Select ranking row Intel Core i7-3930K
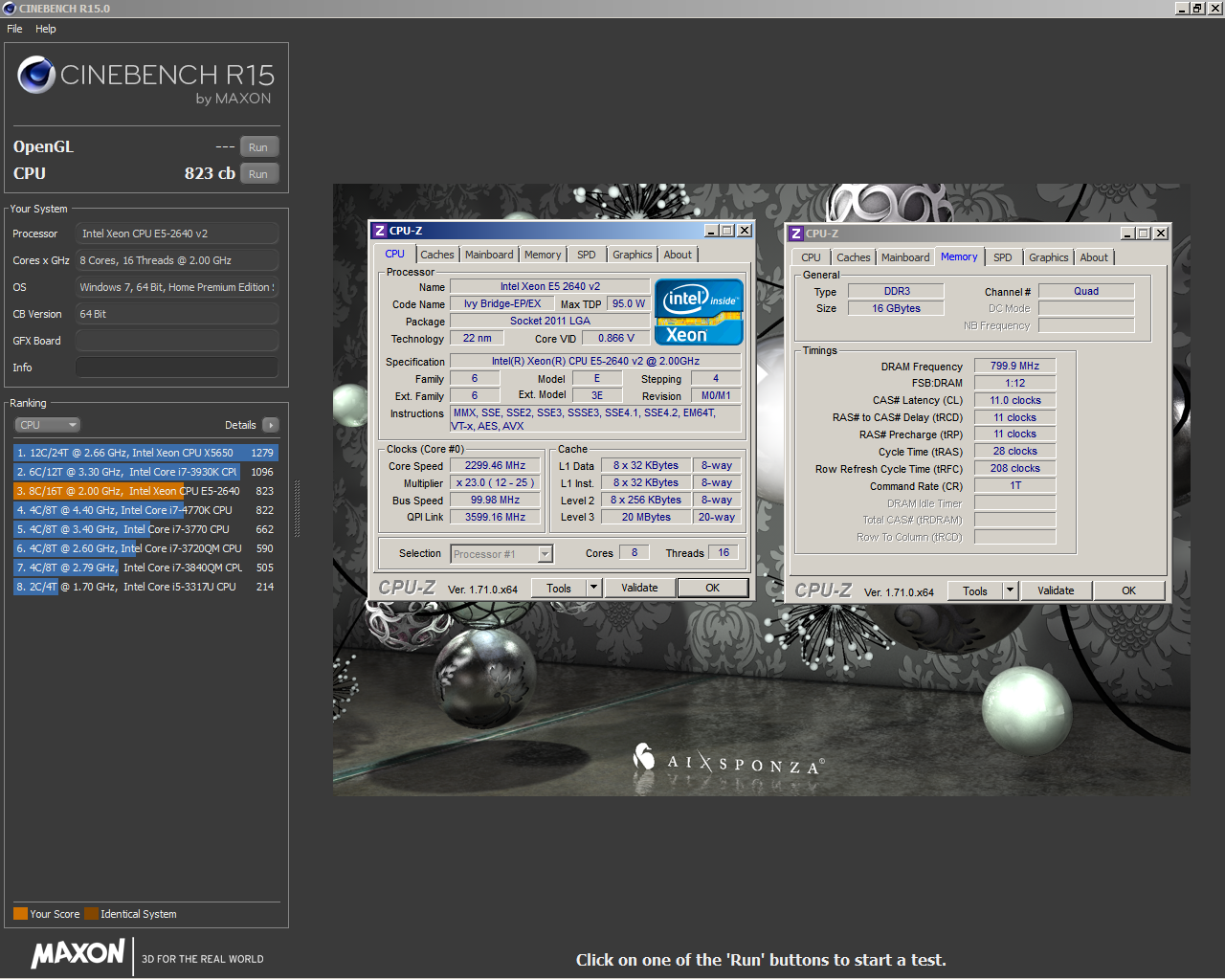 [145, 472]
